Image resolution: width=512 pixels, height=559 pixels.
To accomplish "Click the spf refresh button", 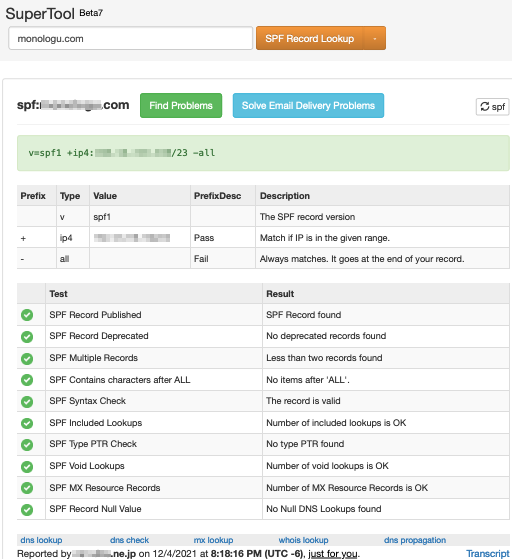I will tap(492, 107).
